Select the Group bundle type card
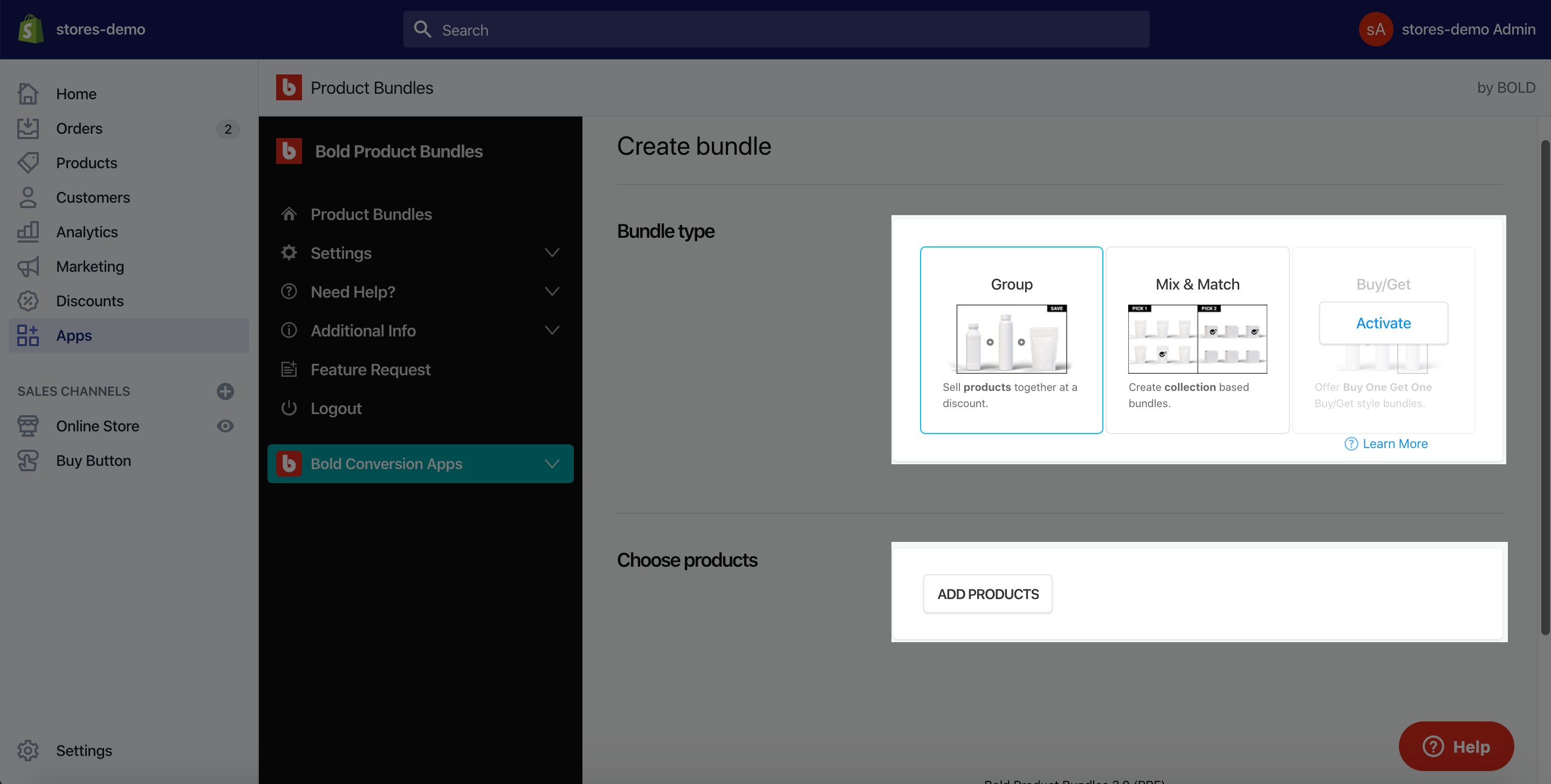 (1012, 340)
